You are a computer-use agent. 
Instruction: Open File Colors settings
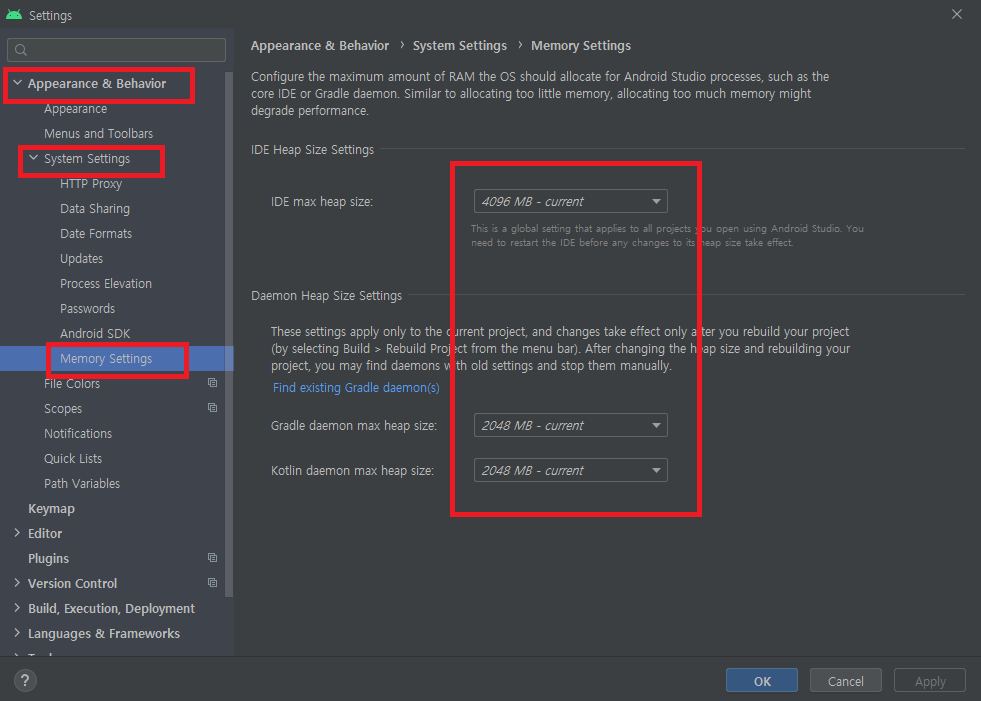tap(72, 384)
